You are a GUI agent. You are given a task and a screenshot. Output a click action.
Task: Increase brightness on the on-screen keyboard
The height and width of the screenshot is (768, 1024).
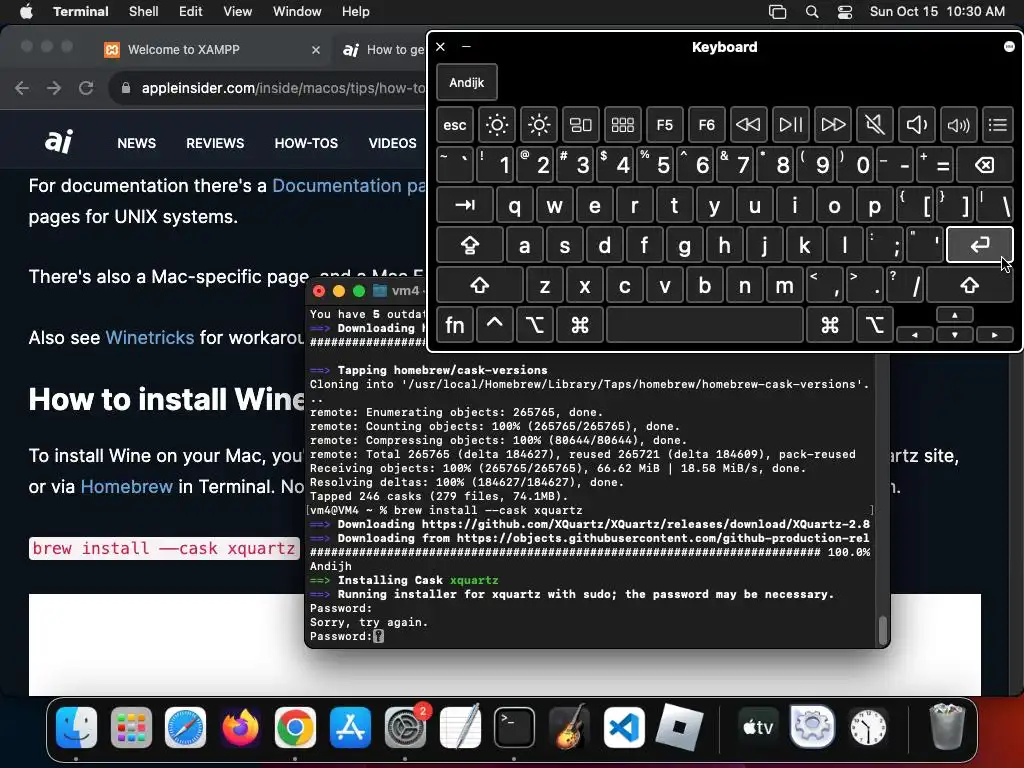coord(539,125)
